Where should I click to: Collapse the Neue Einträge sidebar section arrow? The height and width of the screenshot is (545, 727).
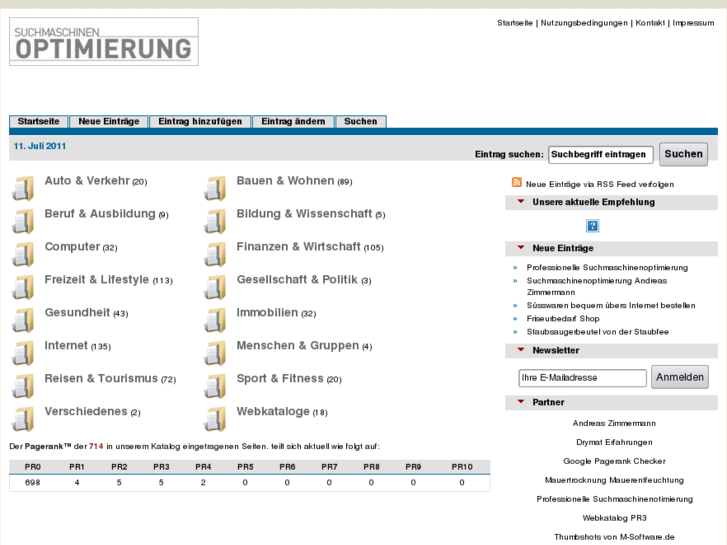[521, 248]
